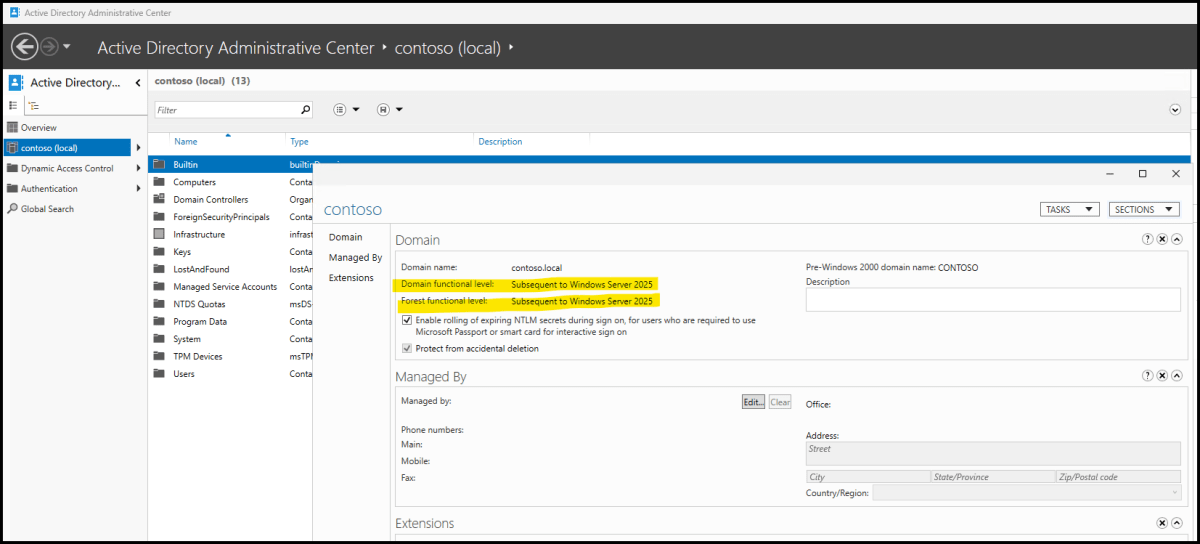Expand contoso (local) submenu arrow
The width and height of the screenshot is (1200, 544).
click(x=138, y=148)
